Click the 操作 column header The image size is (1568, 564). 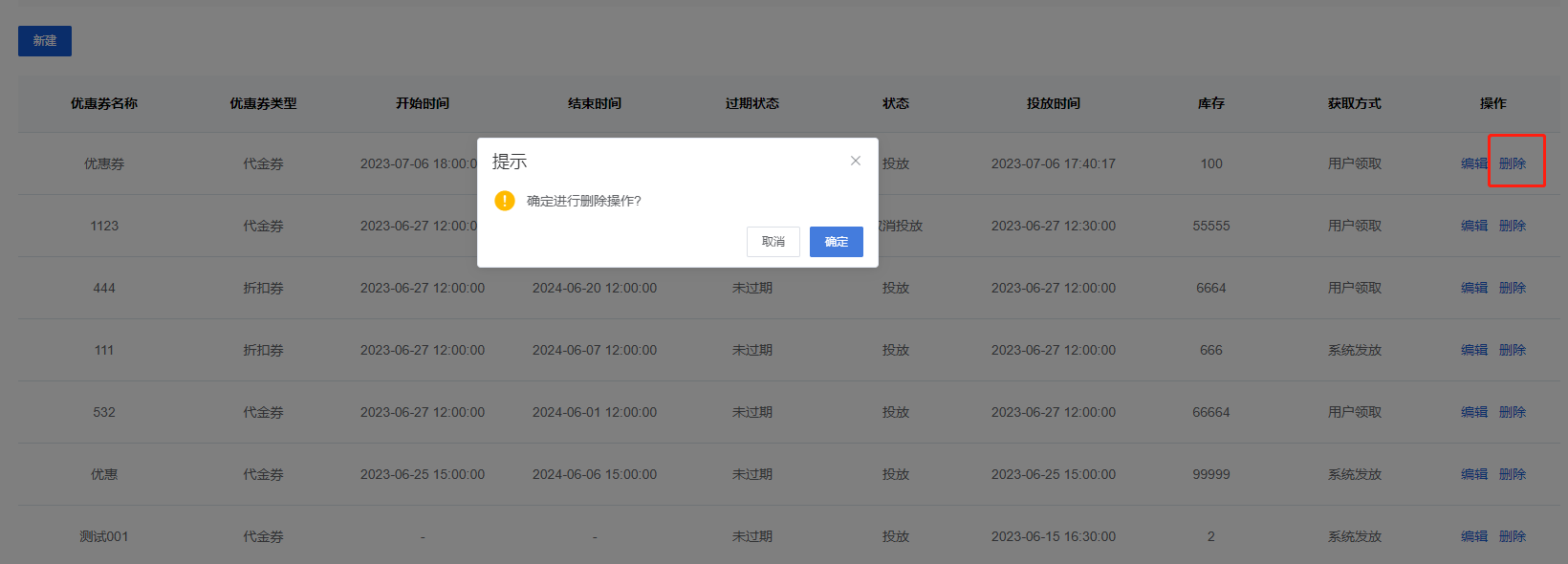pos(1493,103)
